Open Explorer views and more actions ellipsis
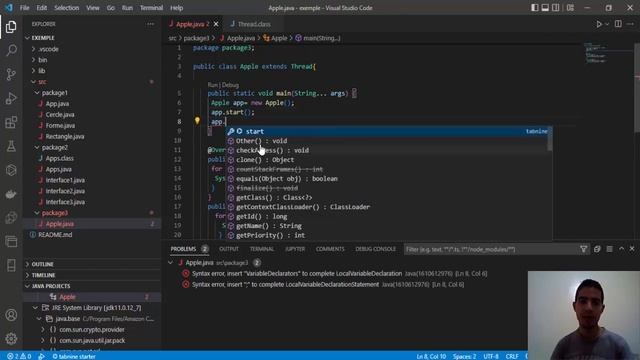Image resolution: width=640 pixels, height=360 pixels. click(x=151, y=24)
